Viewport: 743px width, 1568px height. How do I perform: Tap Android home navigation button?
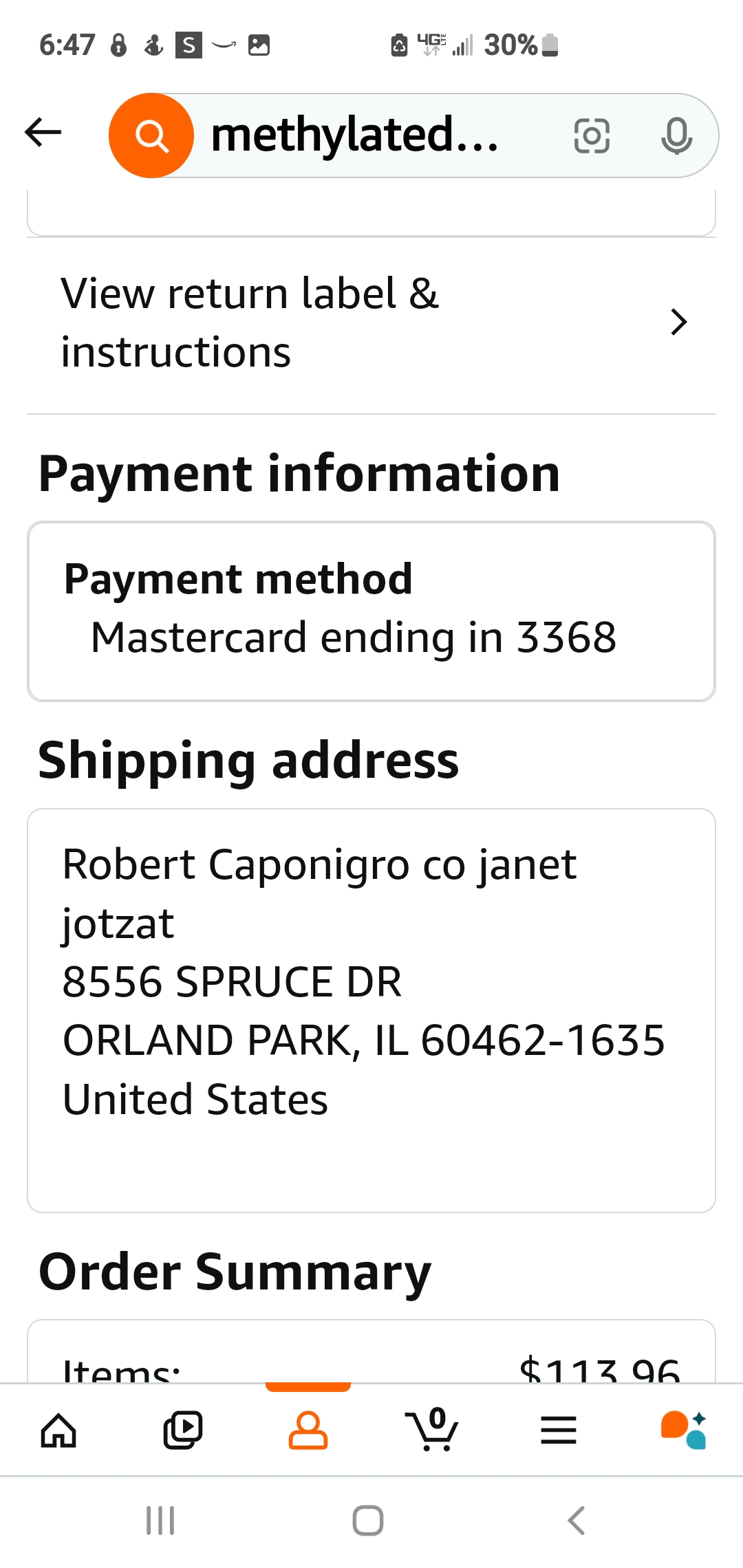click(x=368, y=1521)
